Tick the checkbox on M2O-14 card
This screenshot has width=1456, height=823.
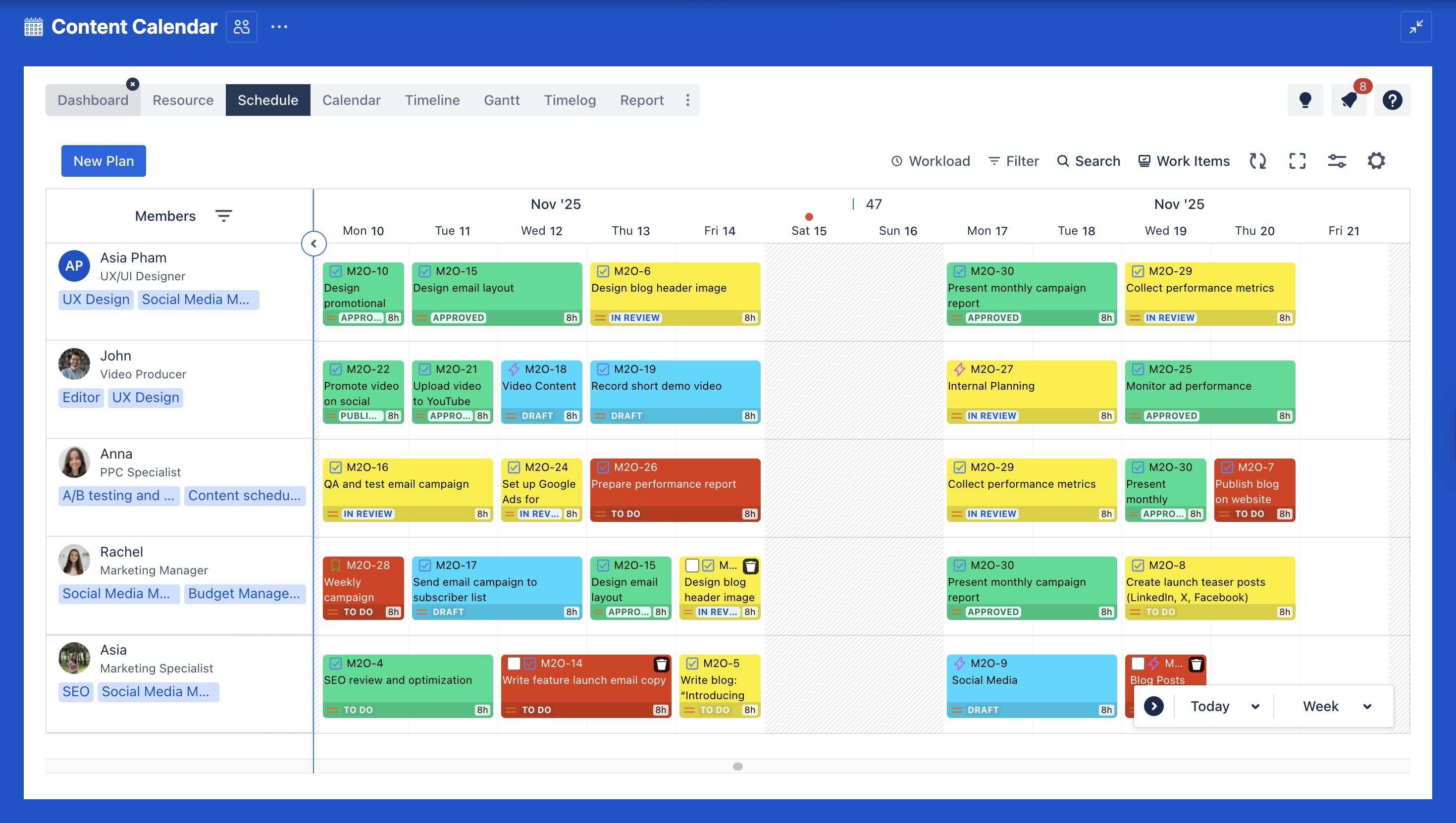(514, 664)
